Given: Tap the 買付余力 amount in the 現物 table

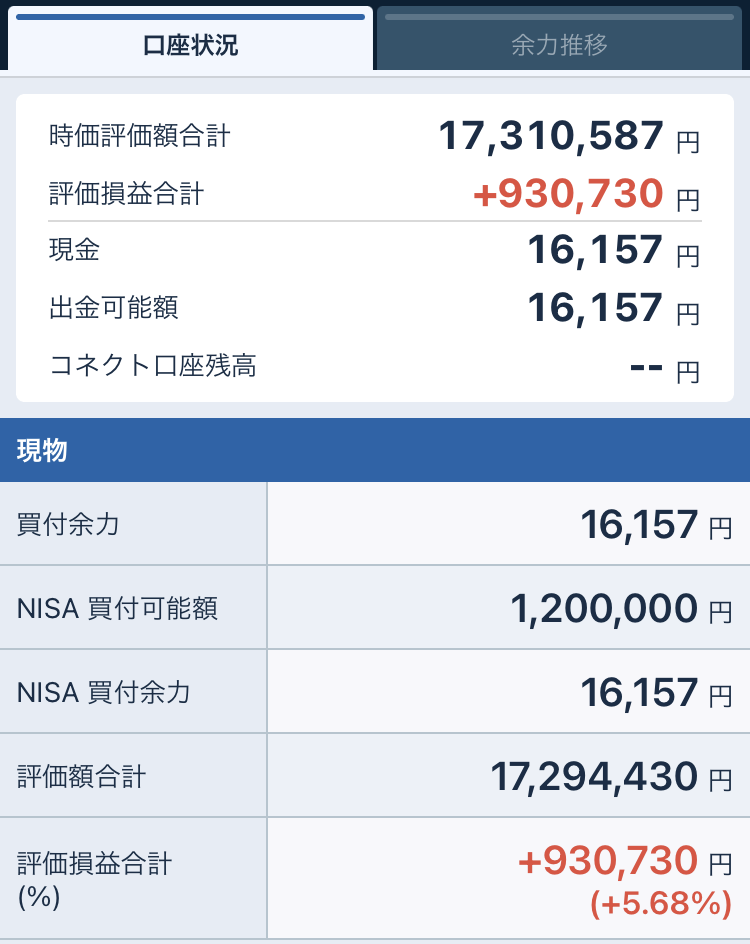Looking at the screenshot, I should click(639, 524).
